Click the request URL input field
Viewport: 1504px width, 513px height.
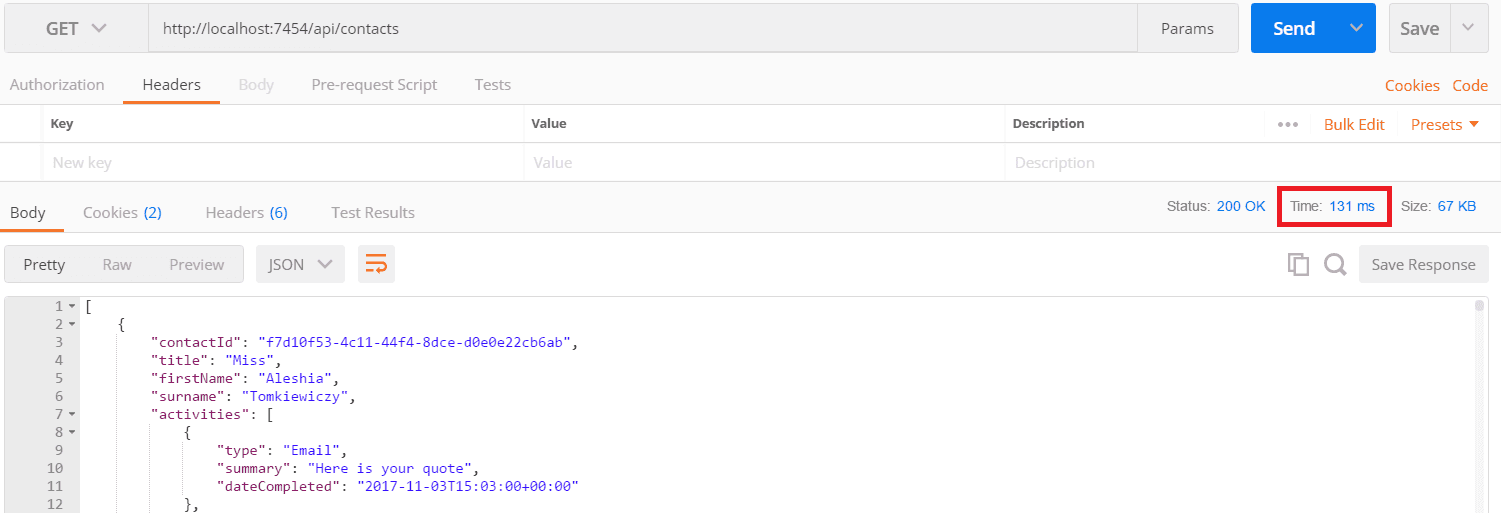point(640,29)
